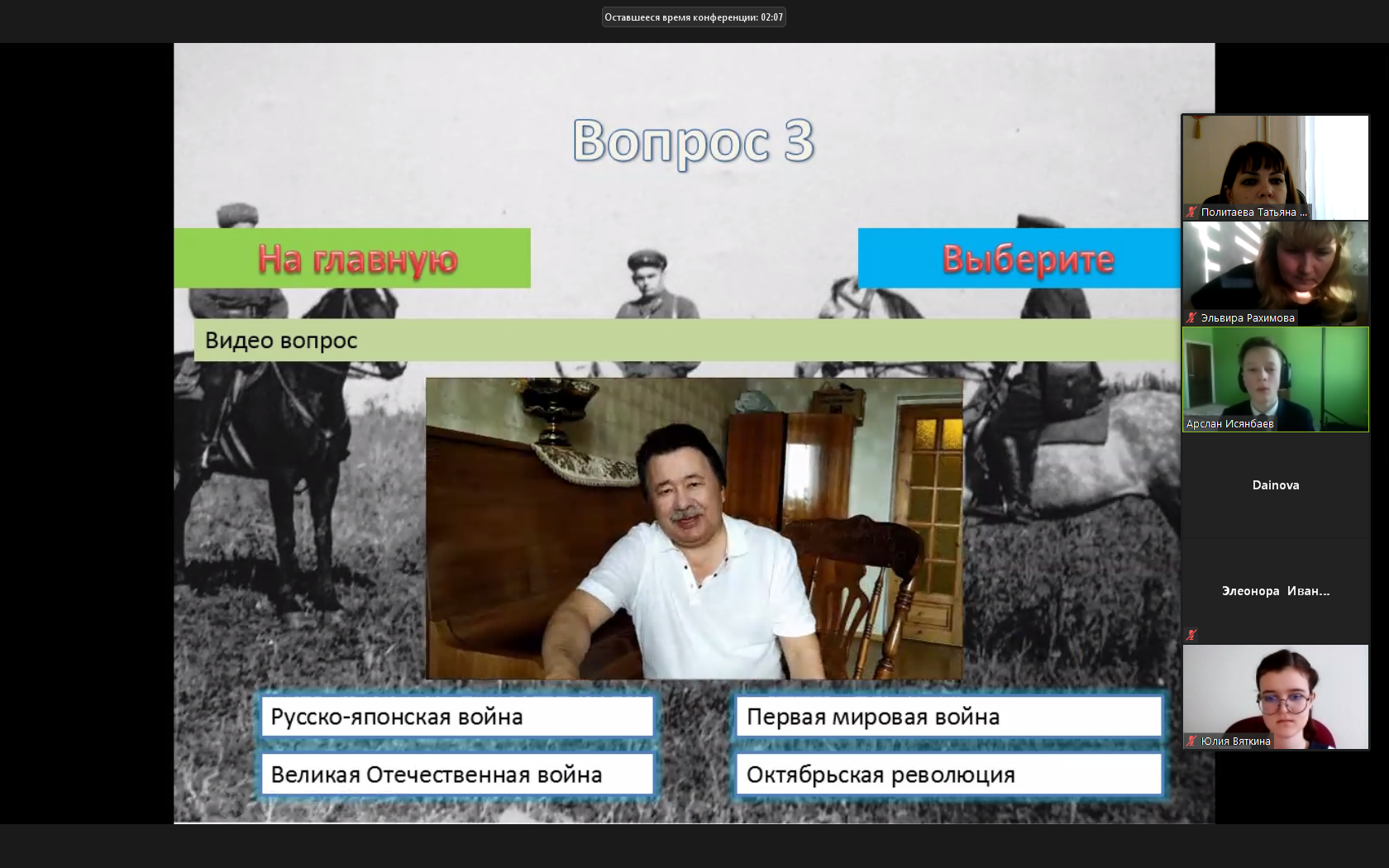
Task: Click muted mic icon on Политаева Татьяна tile
Action: tap(1191, 212)
